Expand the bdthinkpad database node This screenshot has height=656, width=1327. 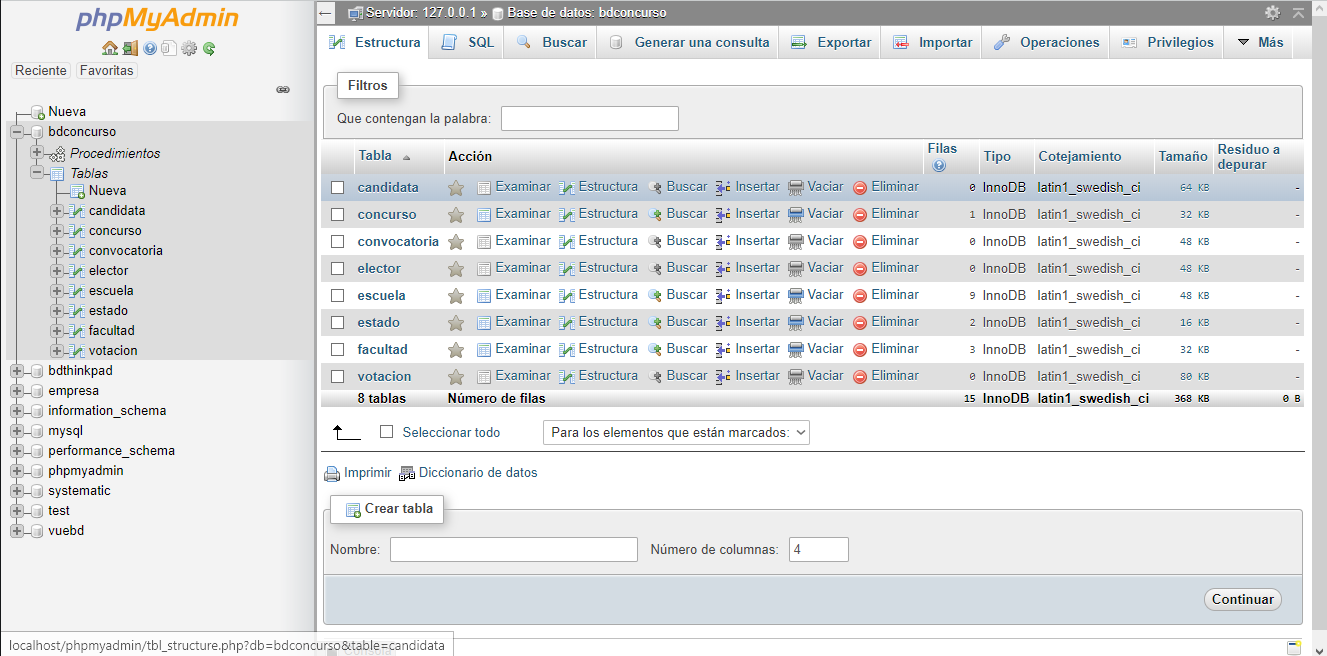click(x=18, y=370)
